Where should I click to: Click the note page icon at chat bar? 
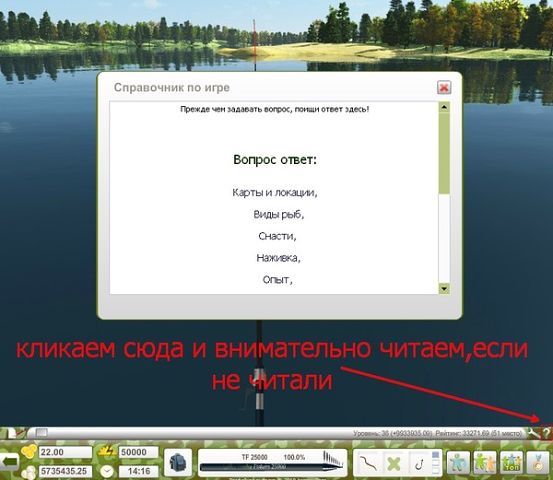[x=13, y=432]
